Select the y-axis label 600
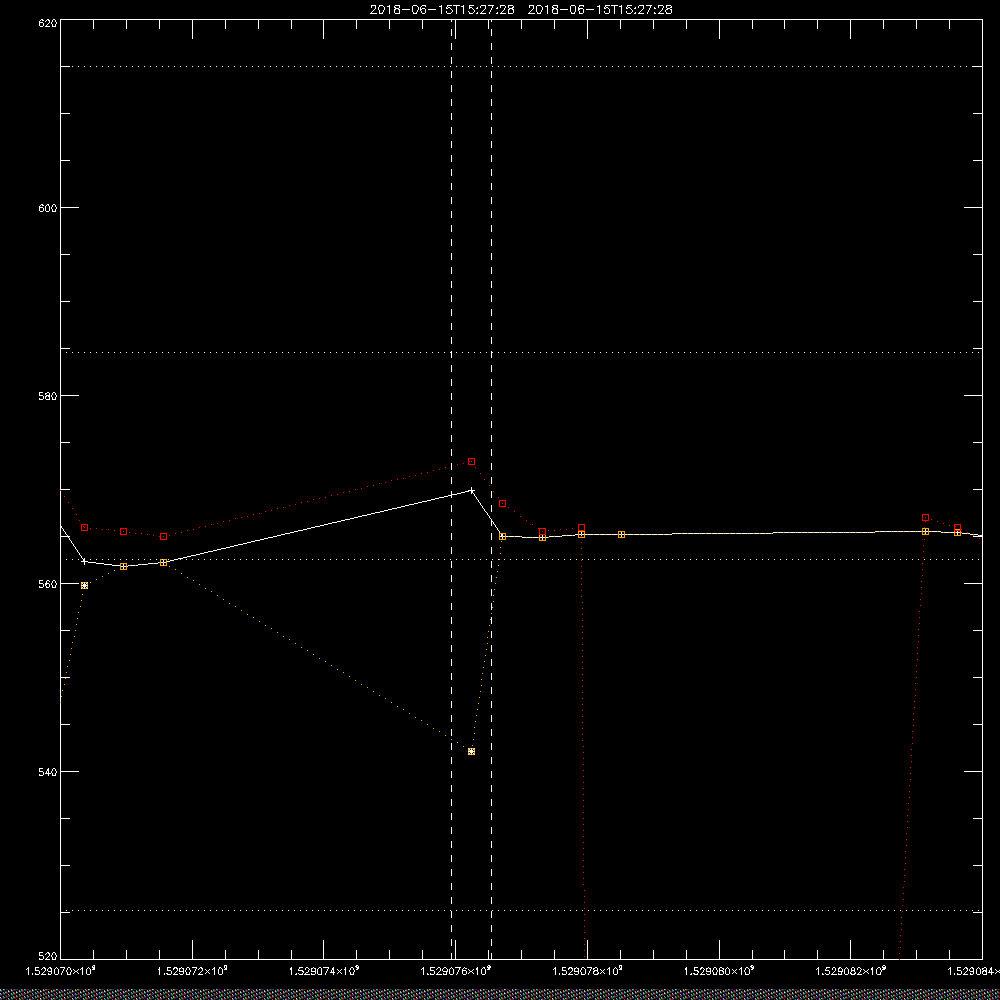This screenshot has height=1000, width=1000. (48, 208)
